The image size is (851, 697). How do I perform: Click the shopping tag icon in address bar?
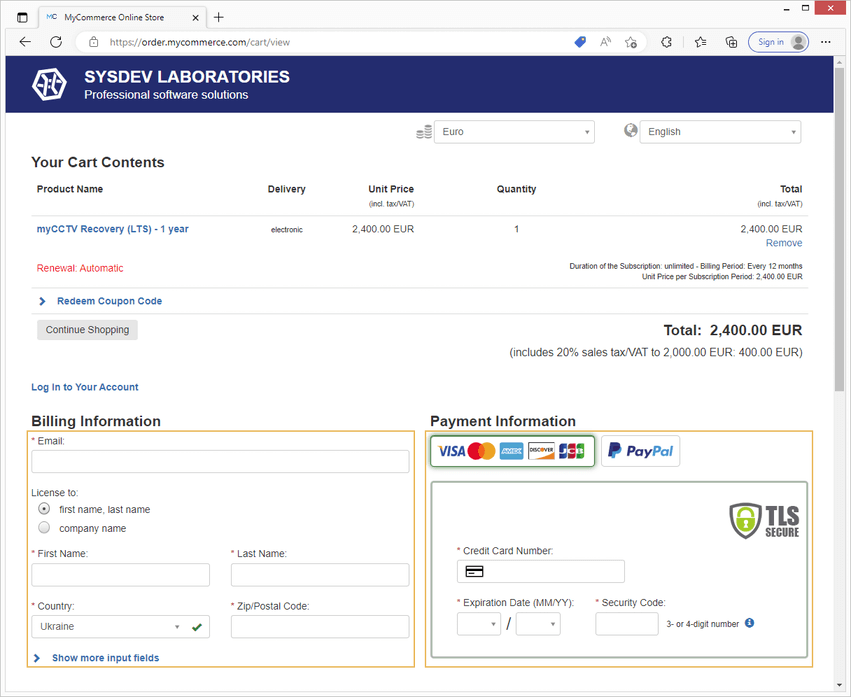pos(580,42)
